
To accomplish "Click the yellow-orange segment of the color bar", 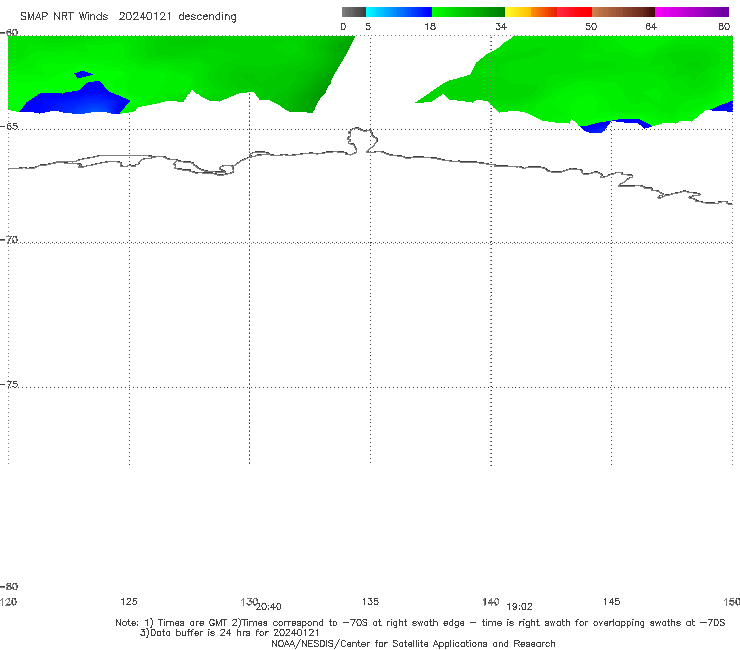I will coord(531,12).
